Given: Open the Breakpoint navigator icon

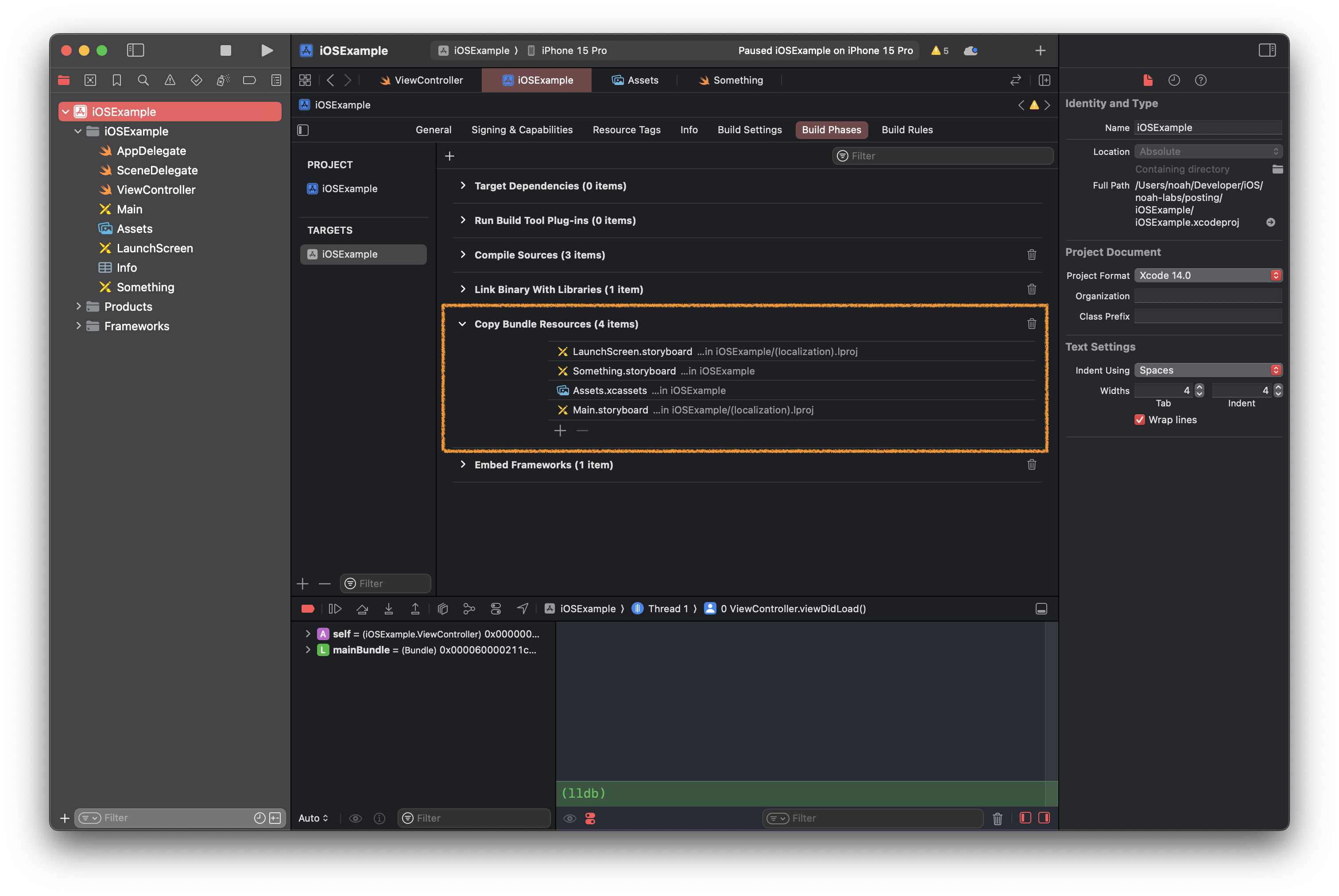Looking at the screenshot, I should (x=249, y=81).
